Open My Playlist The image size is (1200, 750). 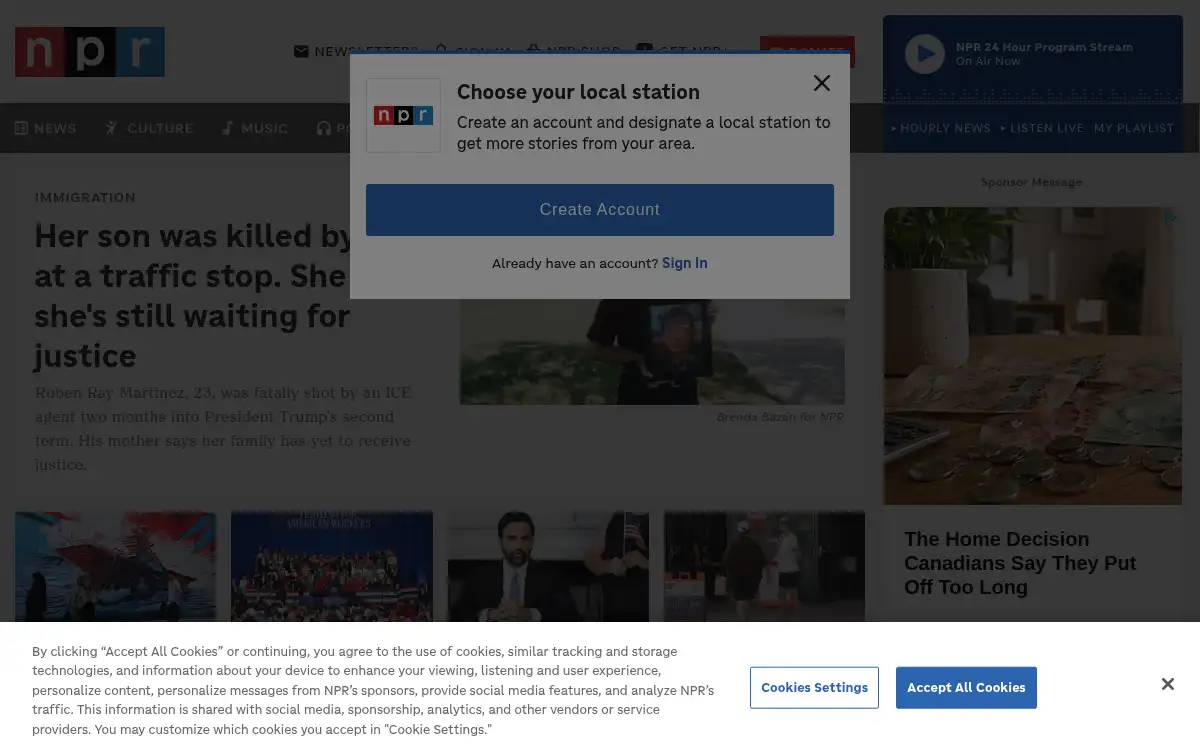click(x=1134, y=128)
